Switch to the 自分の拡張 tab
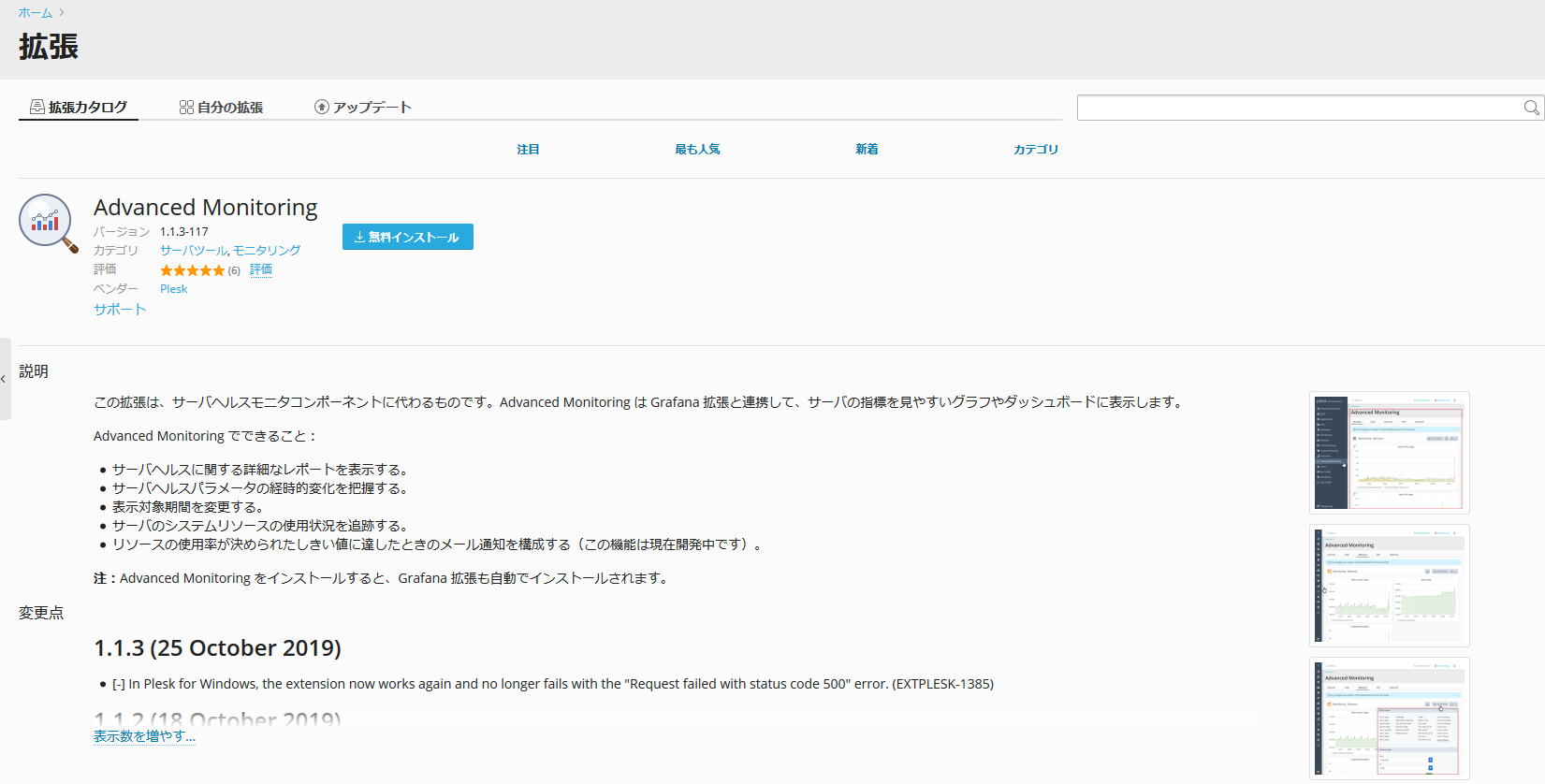 [221, 108]
